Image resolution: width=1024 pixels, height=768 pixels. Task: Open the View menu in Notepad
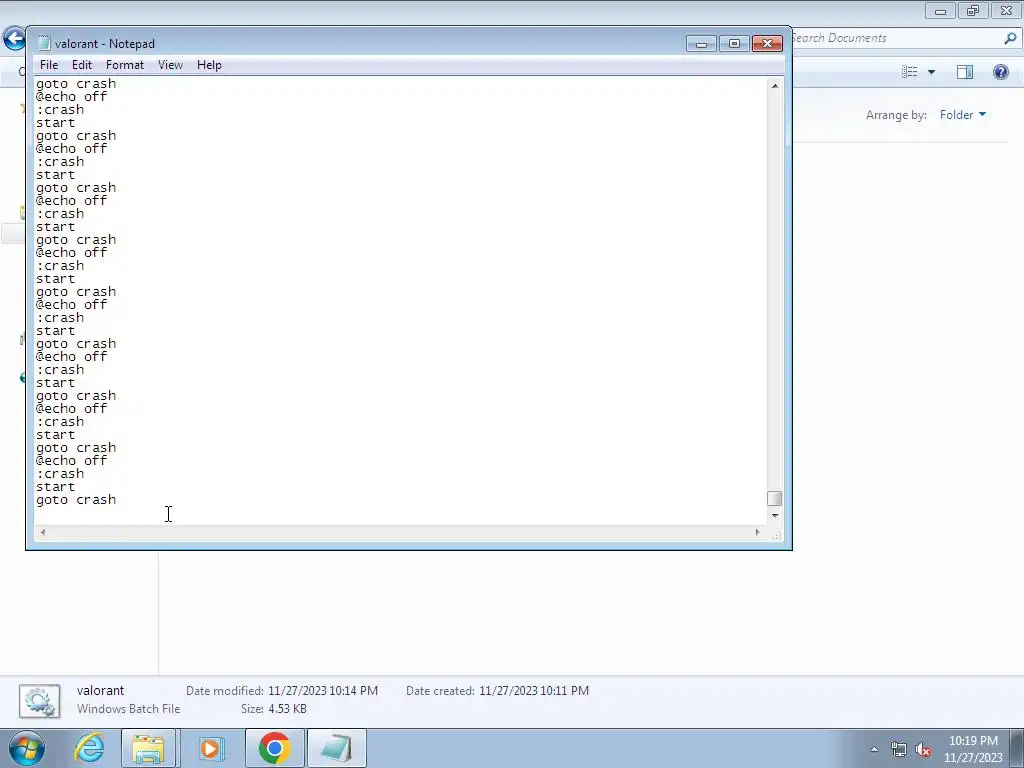170,65
